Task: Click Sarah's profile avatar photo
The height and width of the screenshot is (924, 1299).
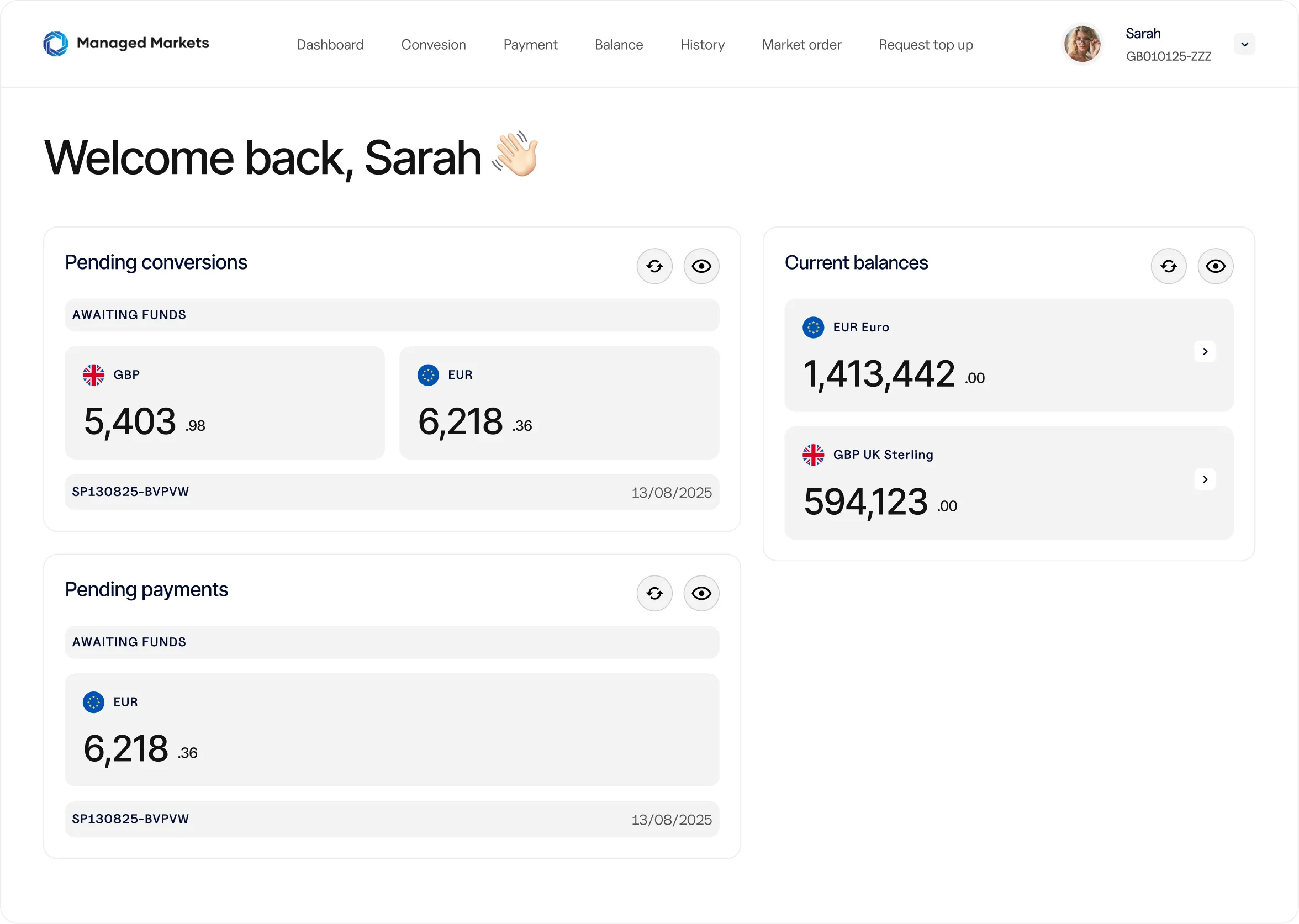Action: click(x=1082, y=44)
